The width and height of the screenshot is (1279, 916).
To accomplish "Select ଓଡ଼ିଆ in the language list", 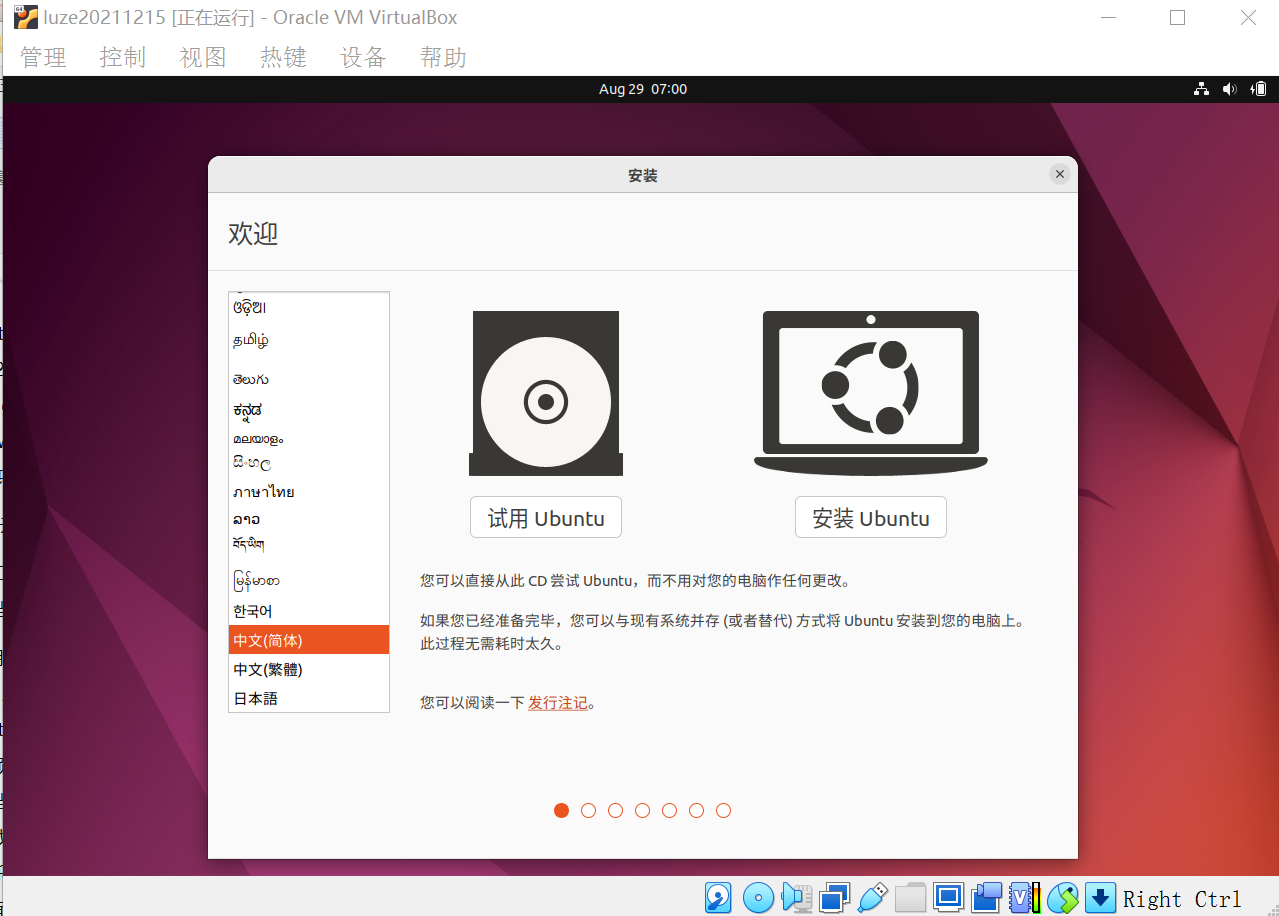I will tap(309, 308).
